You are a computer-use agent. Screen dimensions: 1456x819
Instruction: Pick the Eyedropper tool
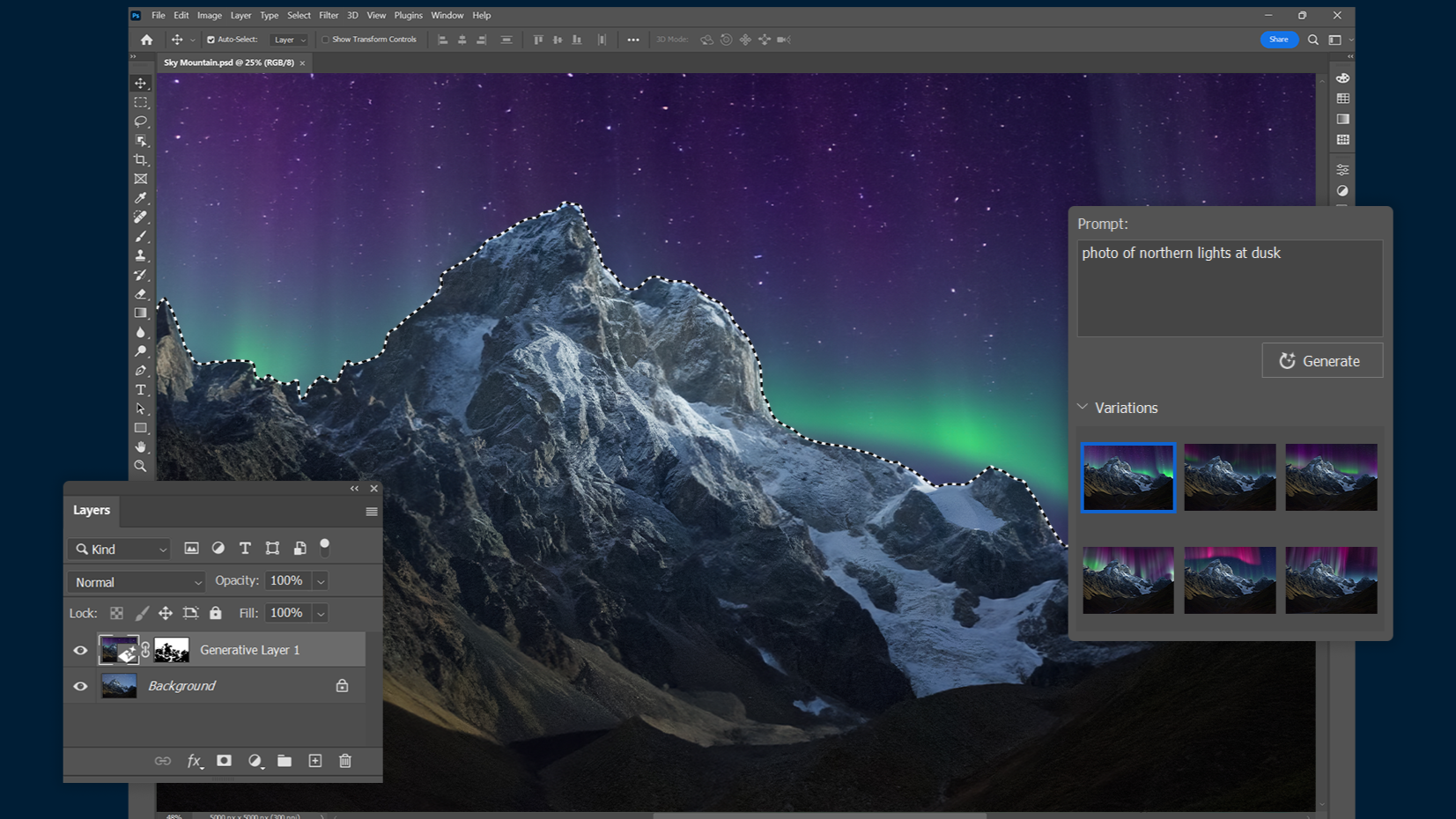pyautogui.click(x=141, y=198)
